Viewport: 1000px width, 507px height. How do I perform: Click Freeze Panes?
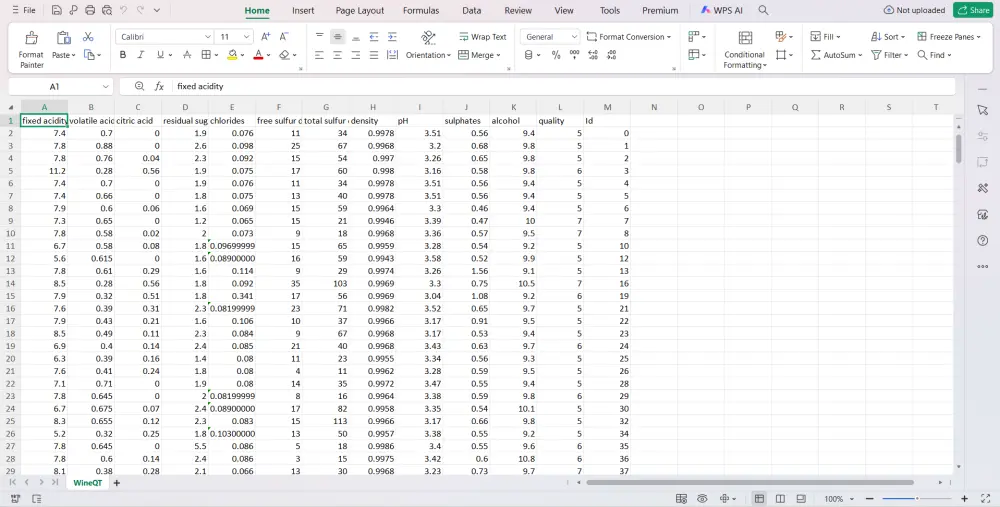tap(948, 36)
